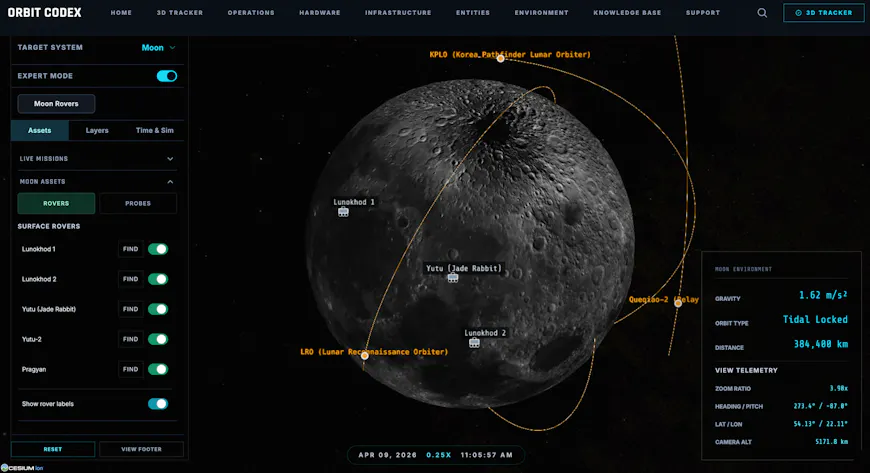Screen dimensions: 870x473
Task: Click the Orbit Codex logo
Action: (44, 12)
